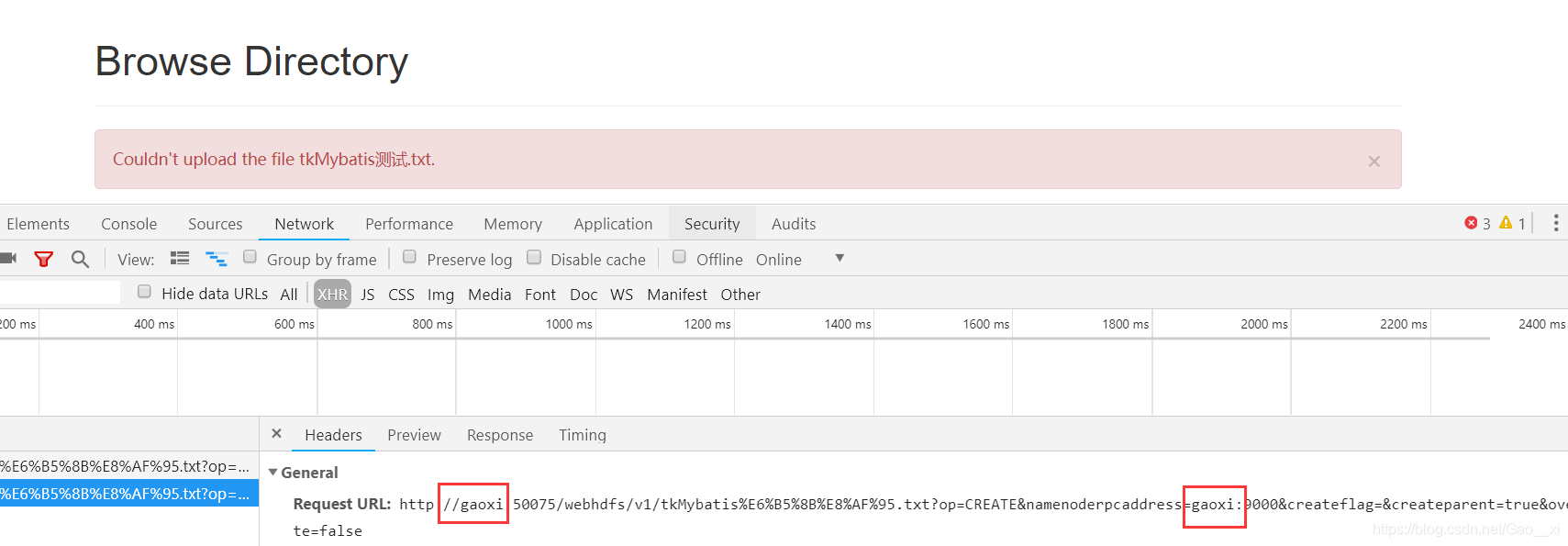
Task: View the Response tab
Action: point(500,435)
